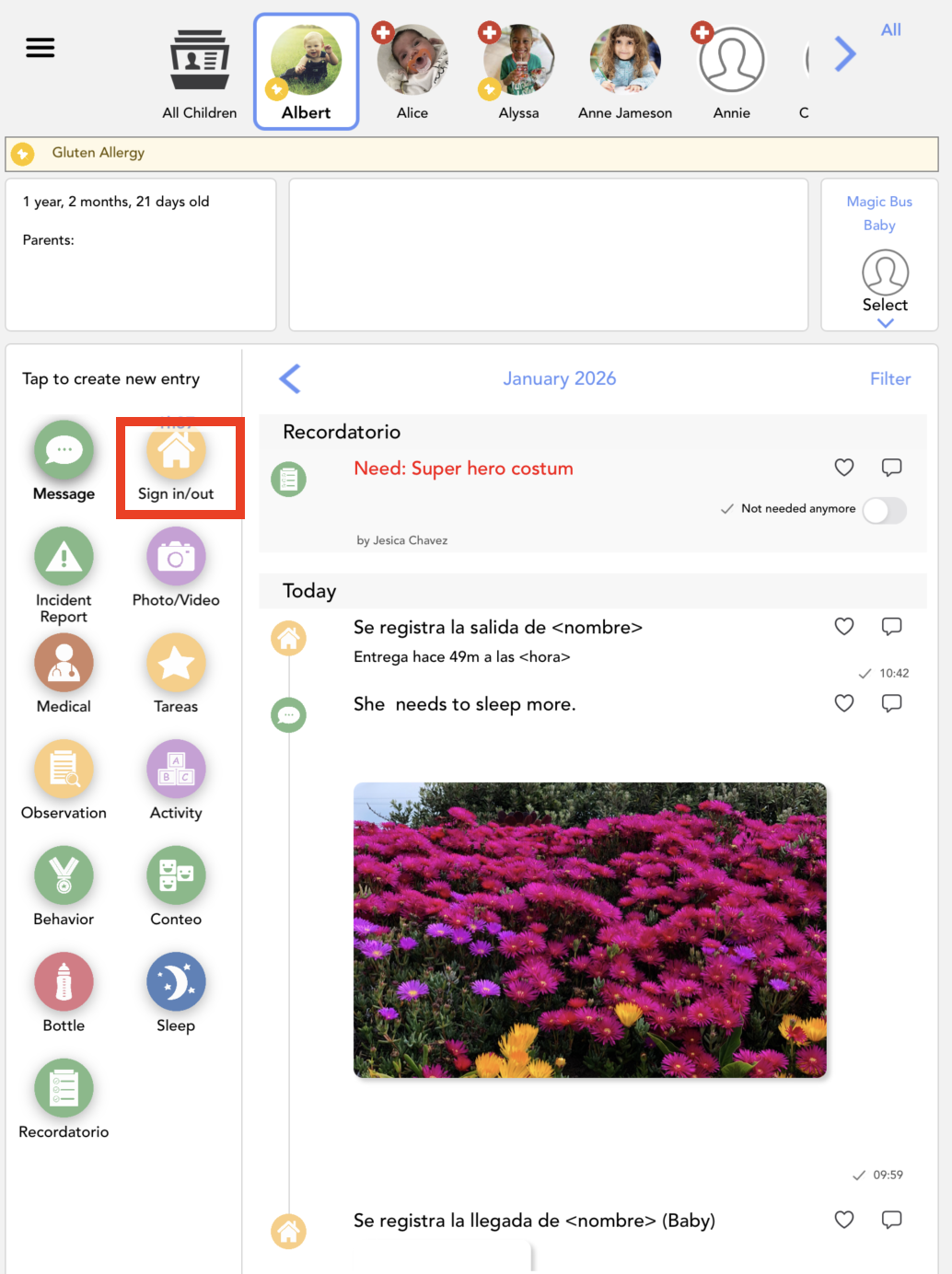Screen dimensions: 952x1274
Task: Show next children with right chevron
Action: coord(845,53)
